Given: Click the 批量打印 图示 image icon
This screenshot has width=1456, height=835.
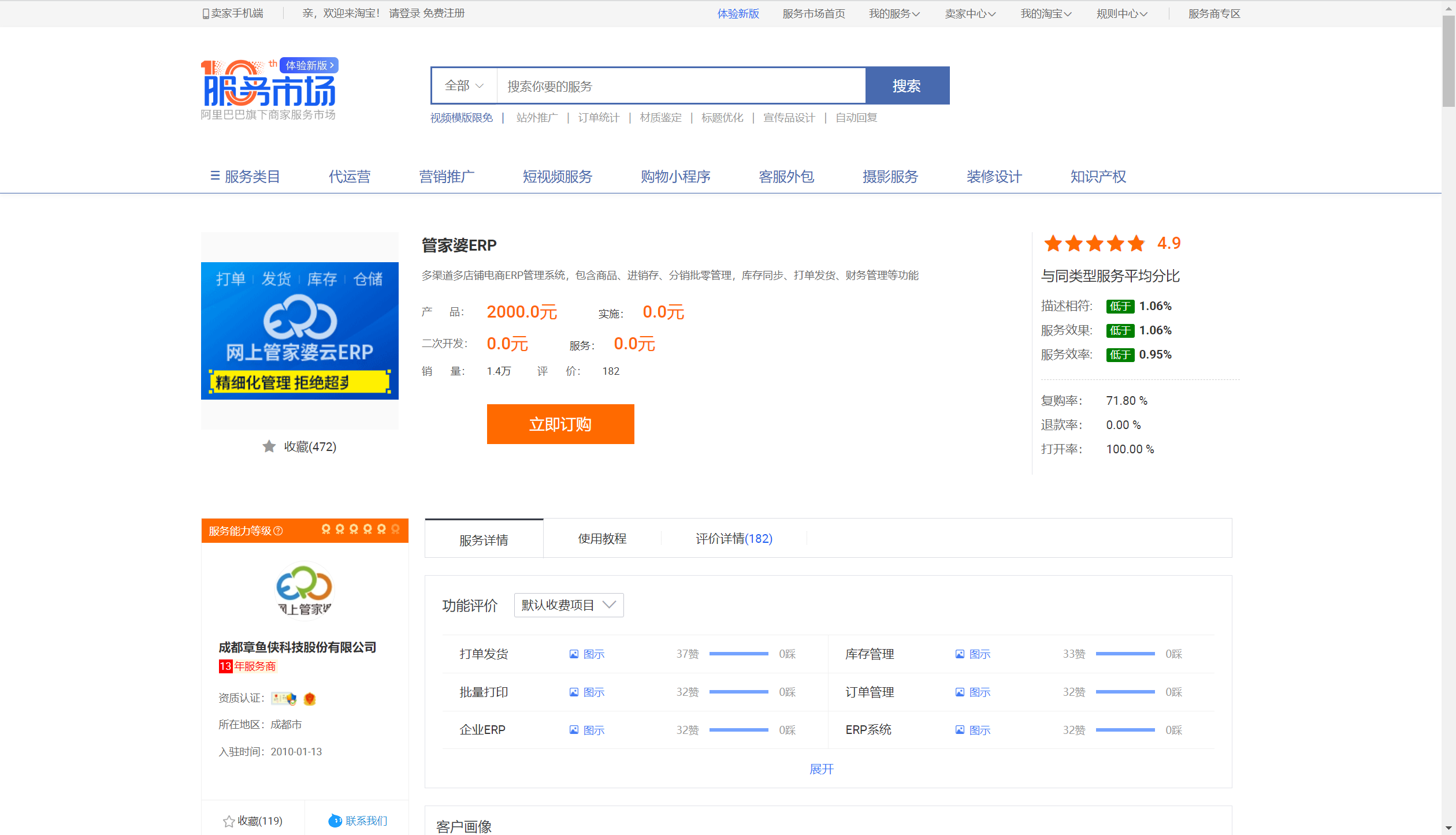Looking at the screenshot, I should tap(574, 692).
